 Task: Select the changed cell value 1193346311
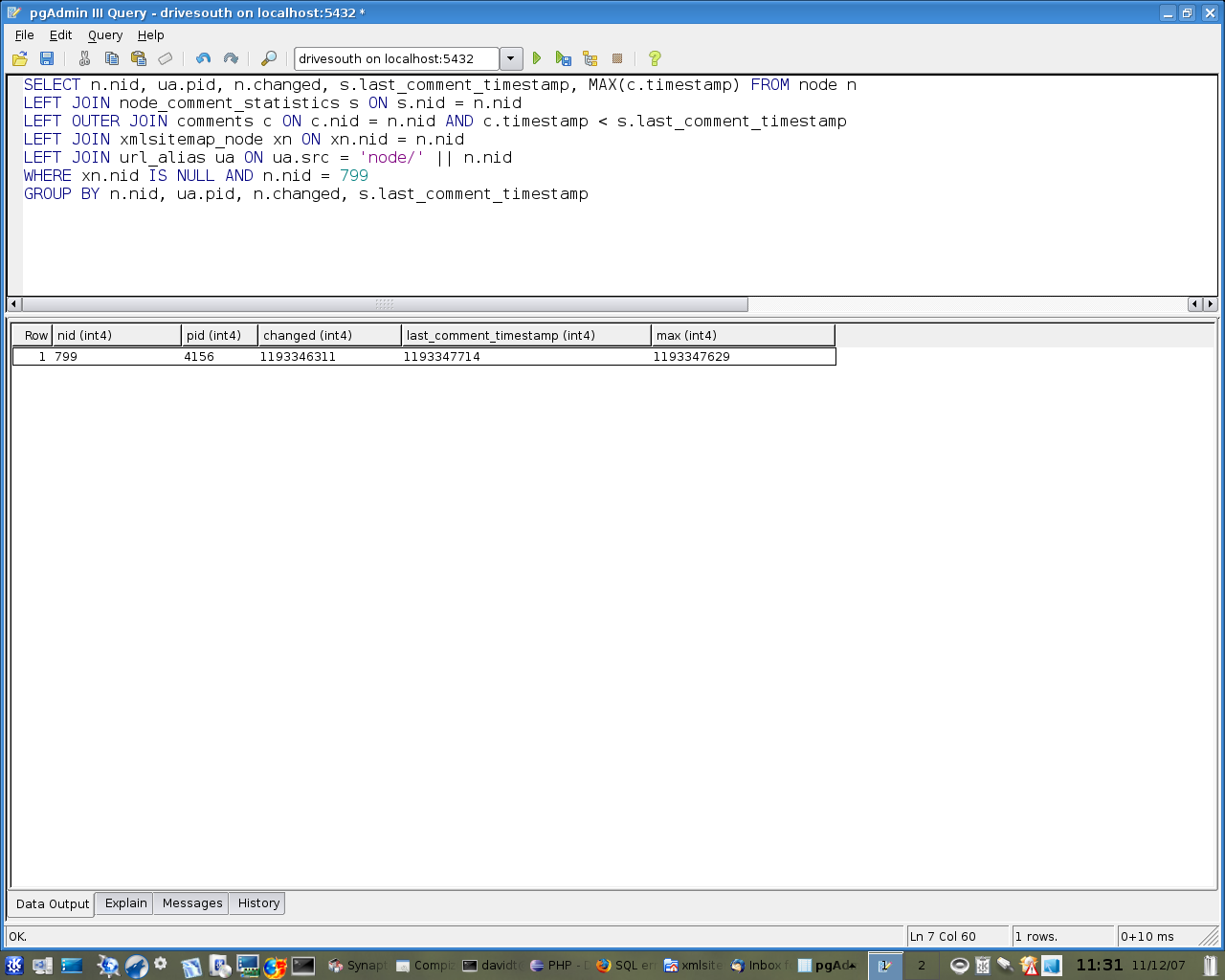coord(329,356)
